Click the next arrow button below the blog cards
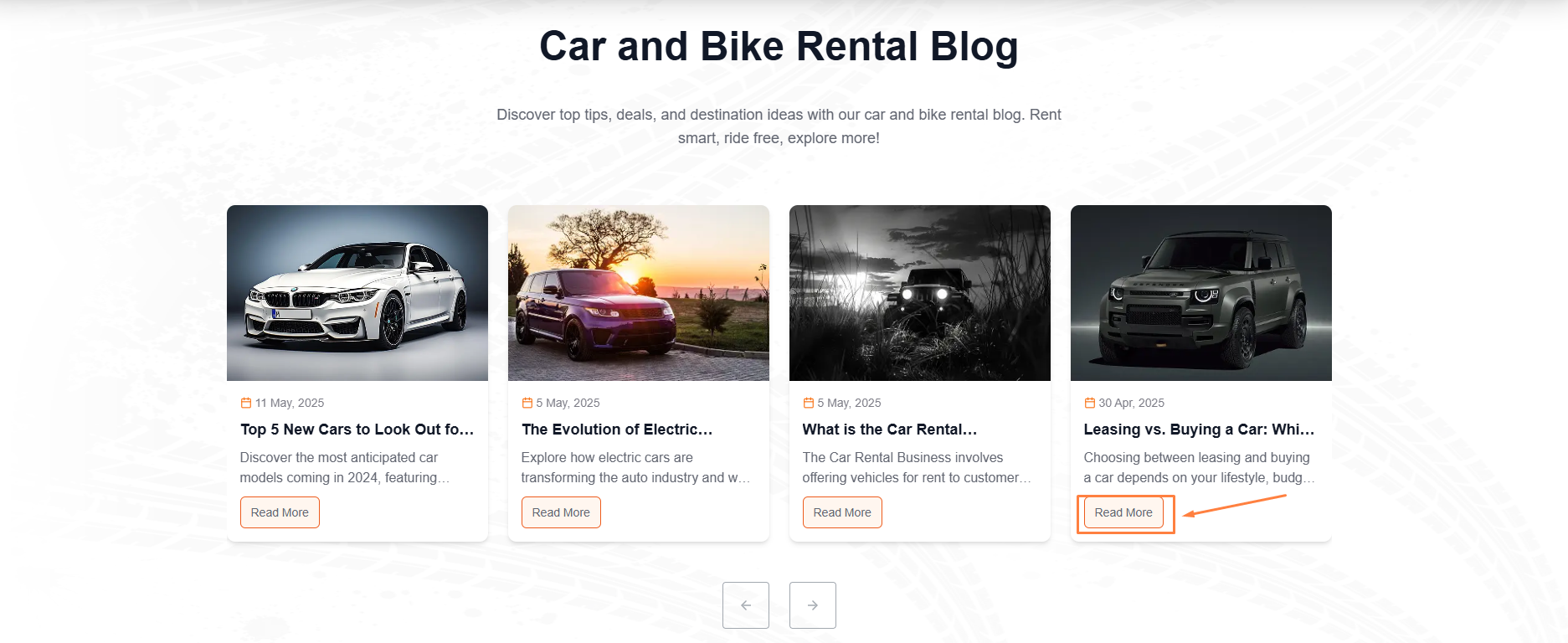 812,605
